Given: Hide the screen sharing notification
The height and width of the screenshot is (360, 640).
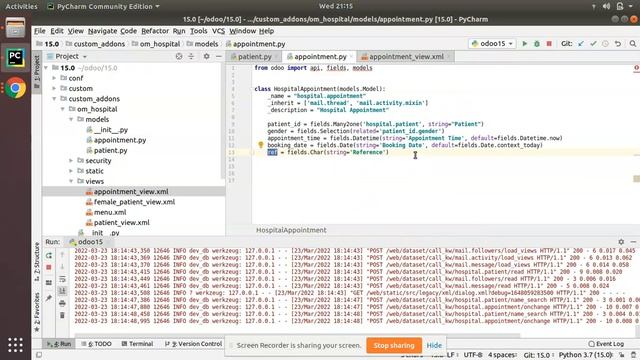Looking at the screenshot, I should point(434,345).
